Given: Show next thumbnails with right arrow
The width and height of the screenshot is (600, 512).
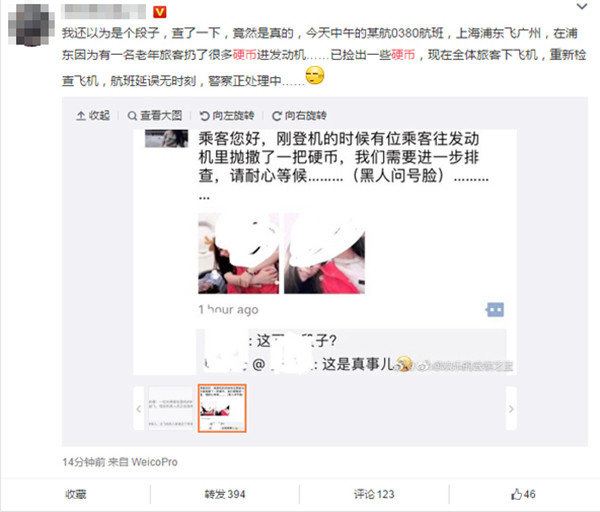Looking at the screenshot, I should click(x=511, y=409).
